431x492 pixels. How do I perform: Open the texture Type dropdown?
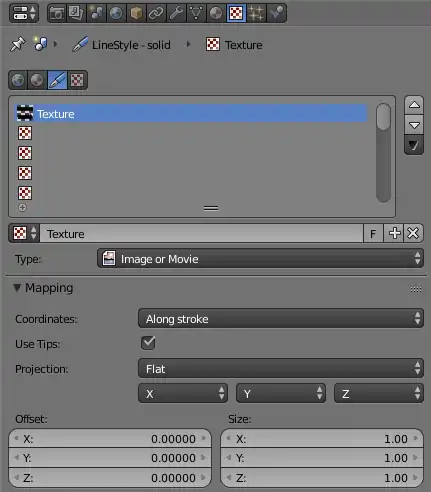tap(260, 259)
